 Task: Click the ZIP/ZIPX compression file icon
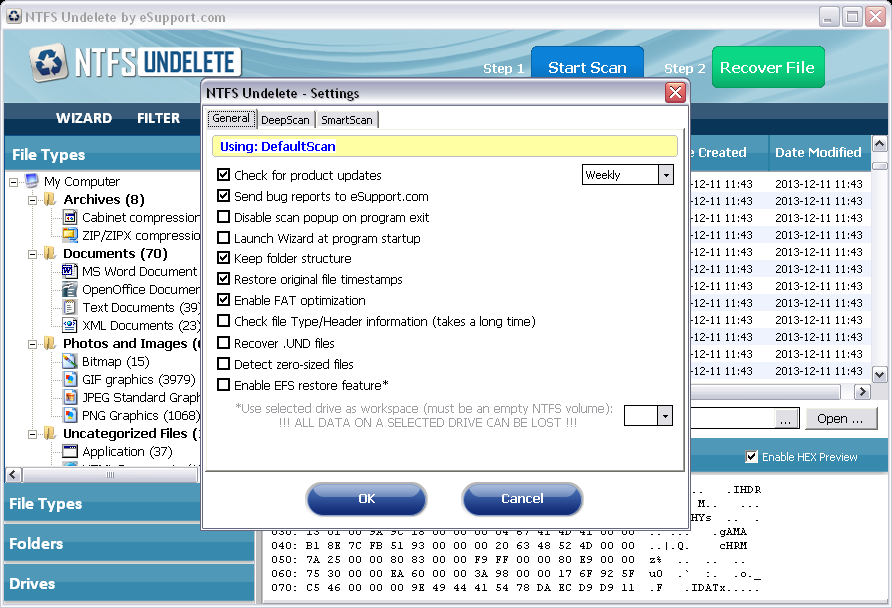tap(70, 235)
